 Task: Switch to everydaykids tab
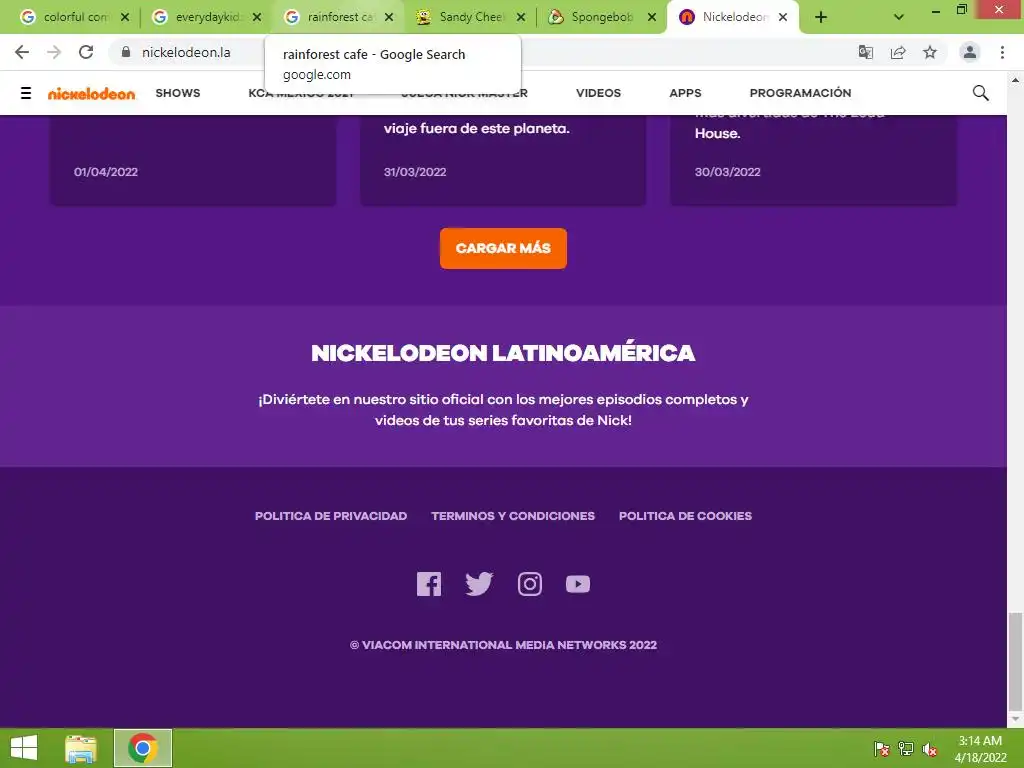[206, 17]
